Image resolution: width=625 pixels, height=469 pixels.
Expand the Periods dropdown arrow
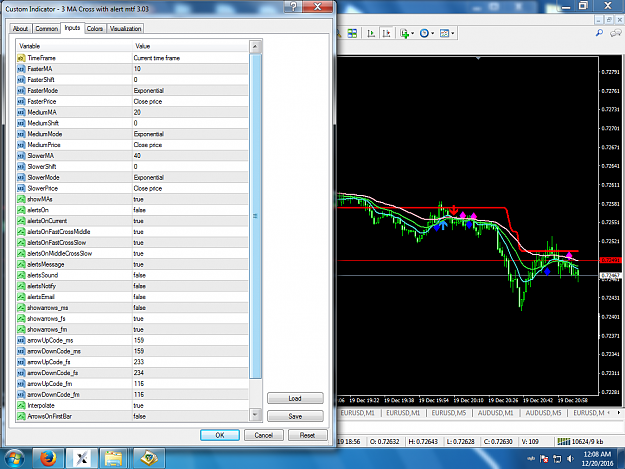[432, 33]
